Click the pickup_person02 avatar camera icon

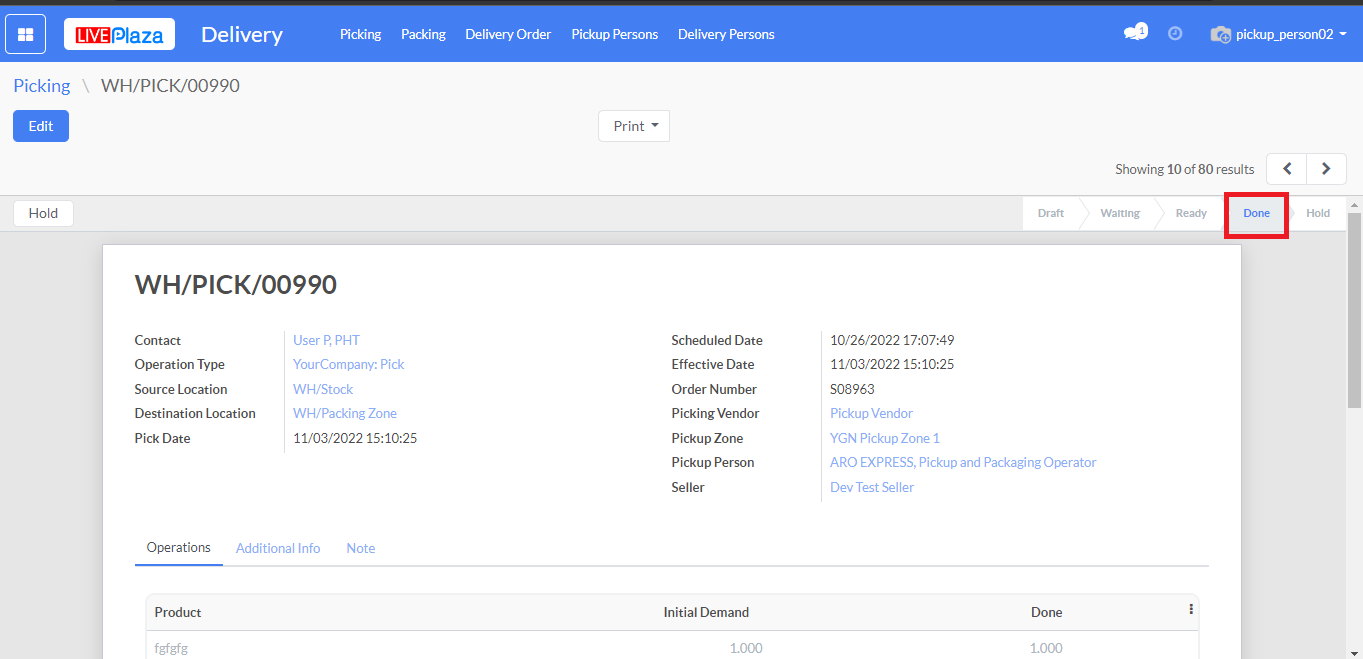[1220, 34]
